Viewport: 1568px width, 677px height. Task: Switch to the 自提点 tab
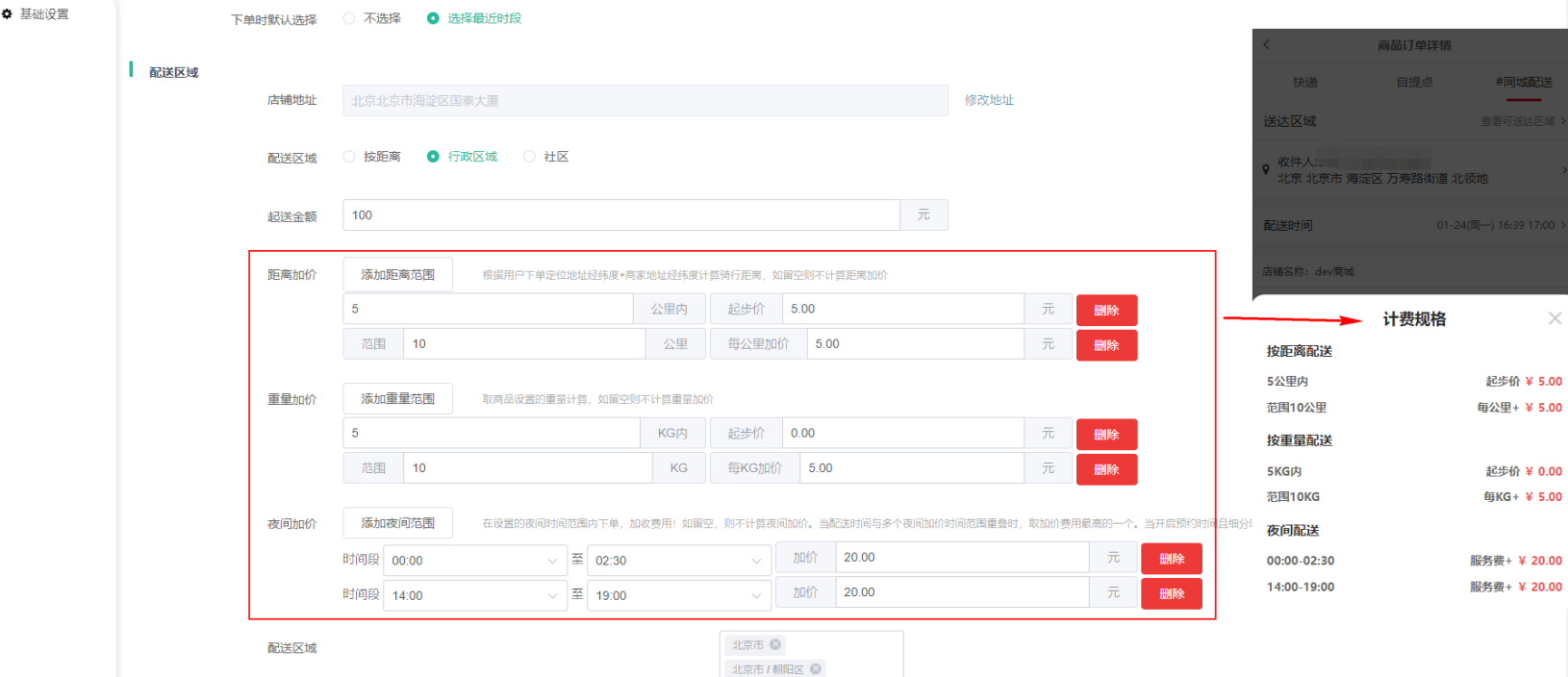click(1414, 83)
